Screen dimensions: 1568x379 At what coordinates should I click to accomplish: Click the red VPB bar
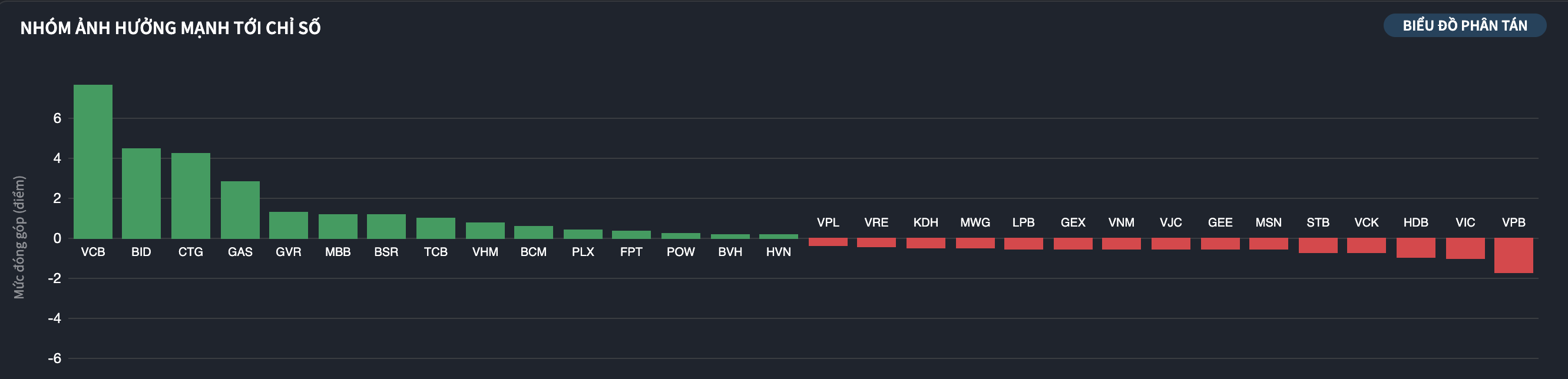[x=1513, y=255]
